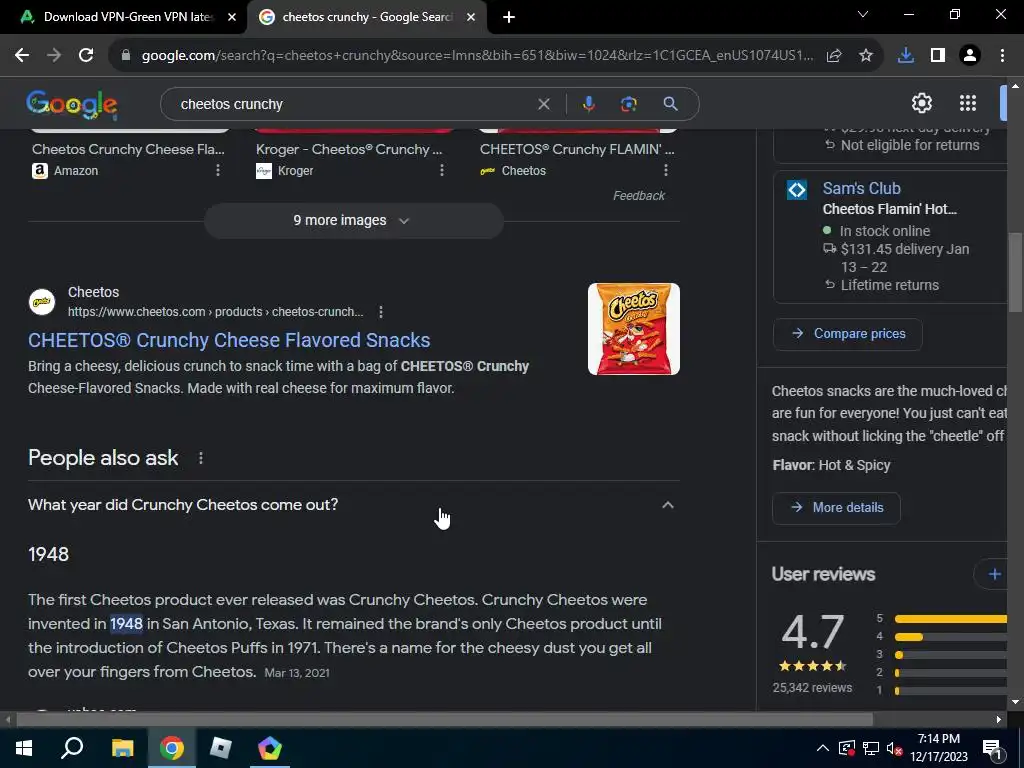Click the muted volume tray icon
Screen dimensions: 1024x768
click(x=894, y=748)
